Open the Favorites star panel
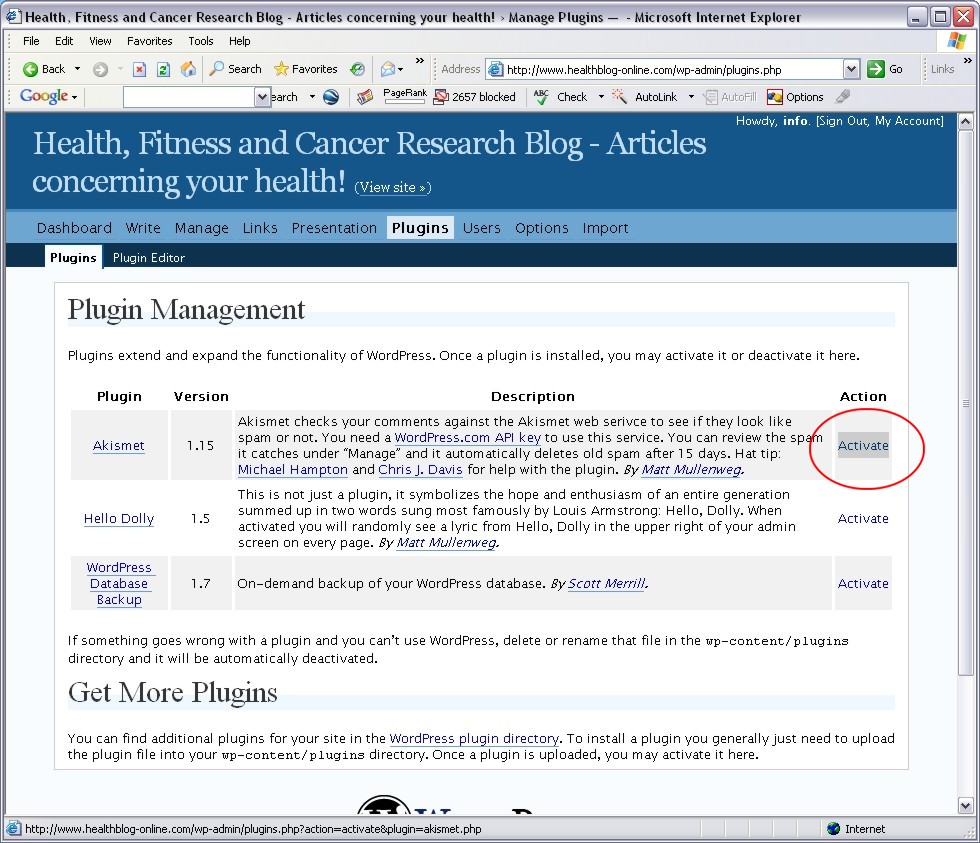 tap(306, 69)
